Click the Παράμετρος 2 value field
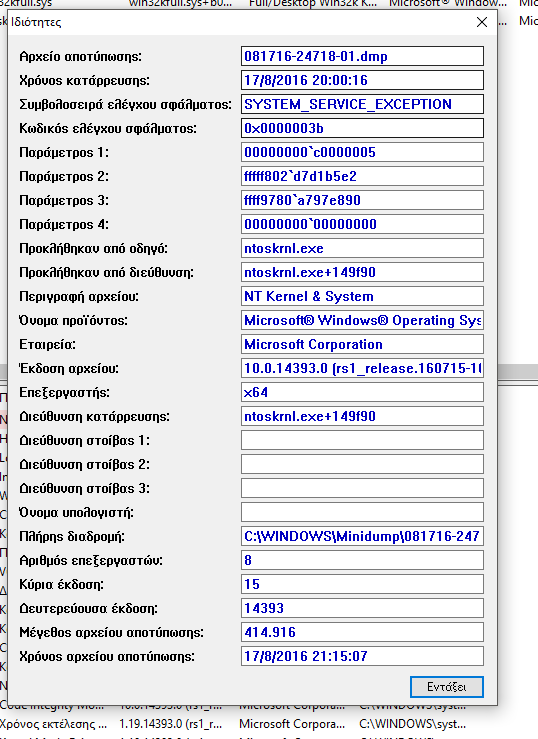Image resolution: width=538 pixels, height=739 pixels. click(362, 176)
